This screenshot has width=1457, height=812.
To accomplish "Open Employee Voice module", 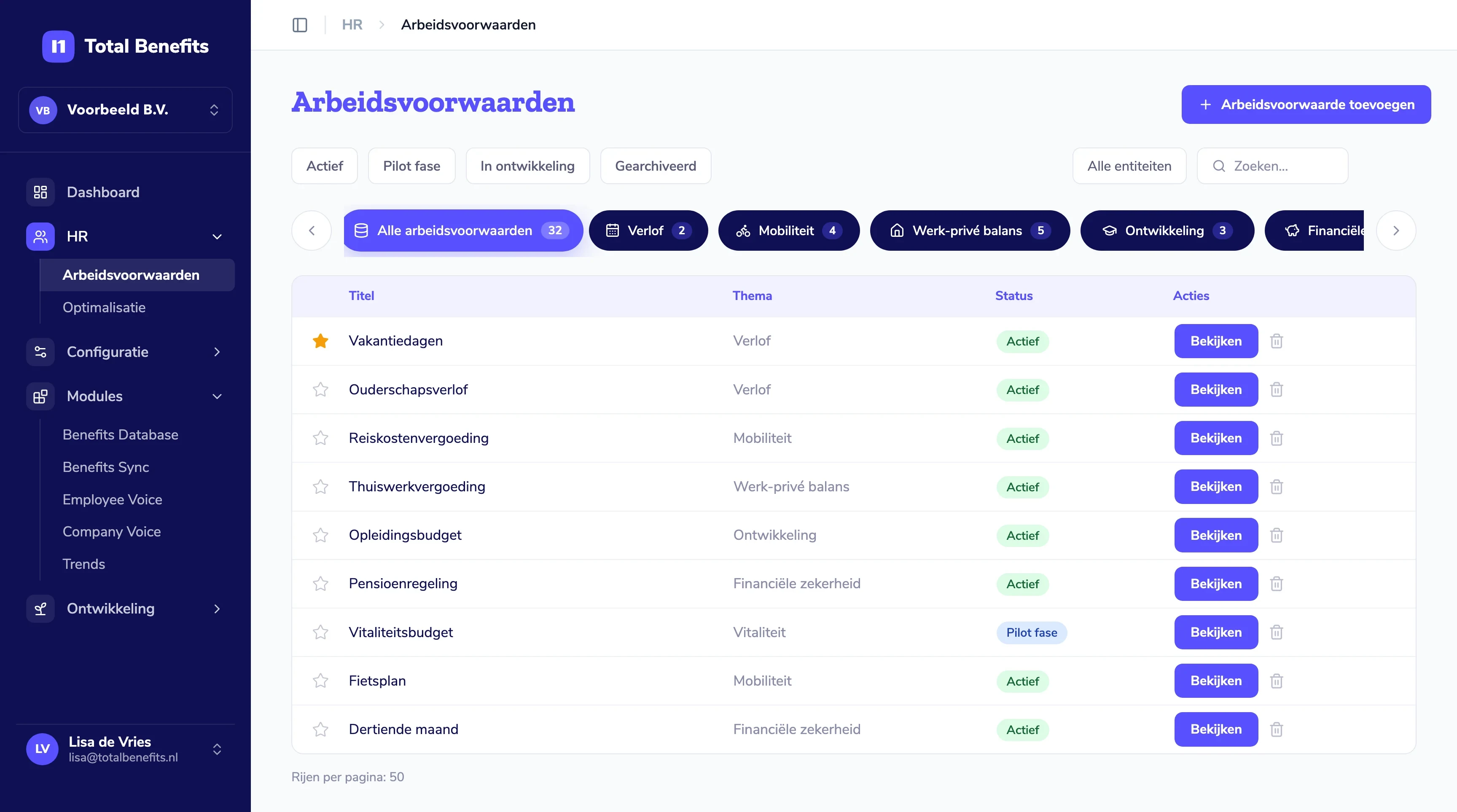I will [113, 500].
